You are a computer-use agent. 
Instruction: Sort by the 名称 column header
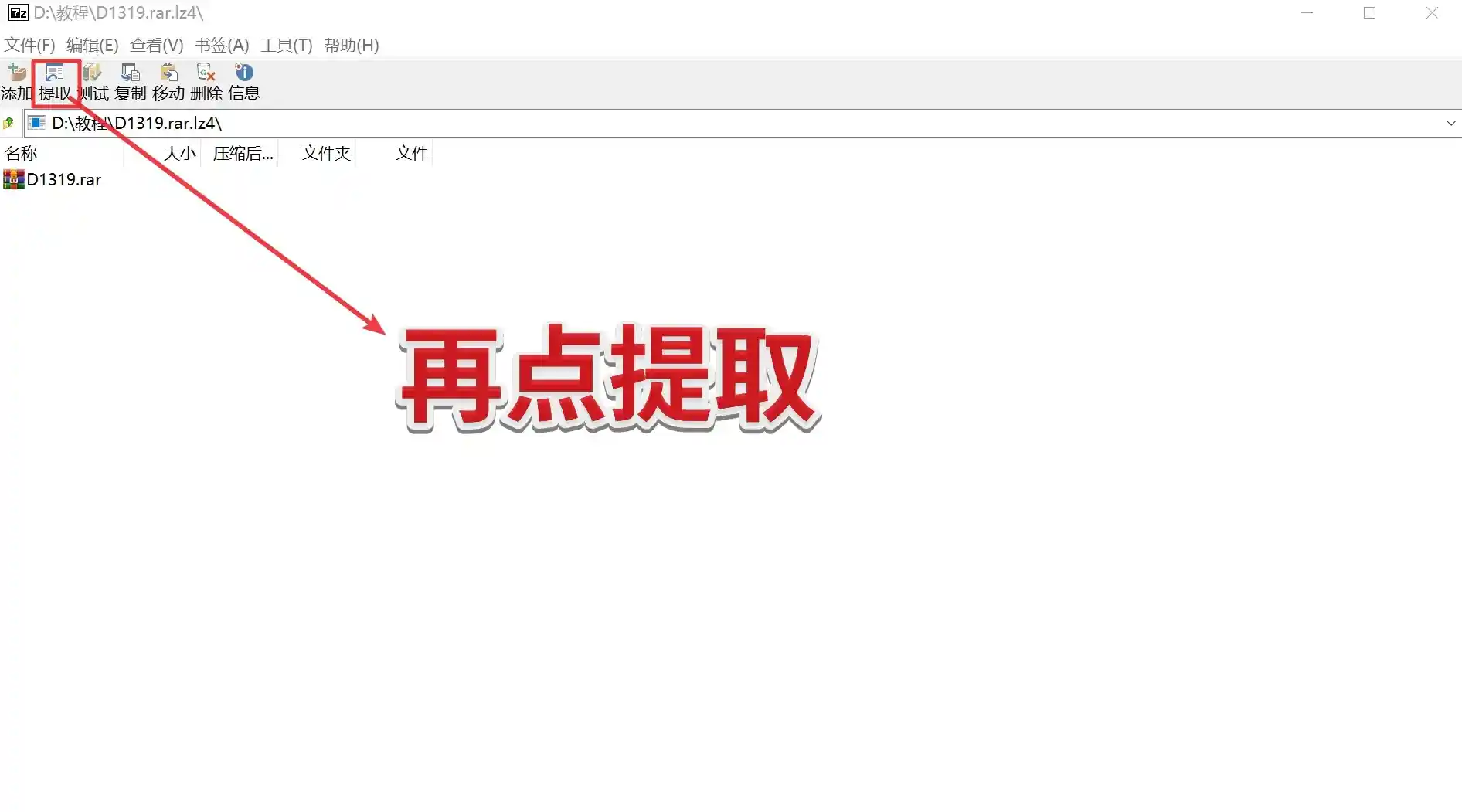click(x=22, y=153)
